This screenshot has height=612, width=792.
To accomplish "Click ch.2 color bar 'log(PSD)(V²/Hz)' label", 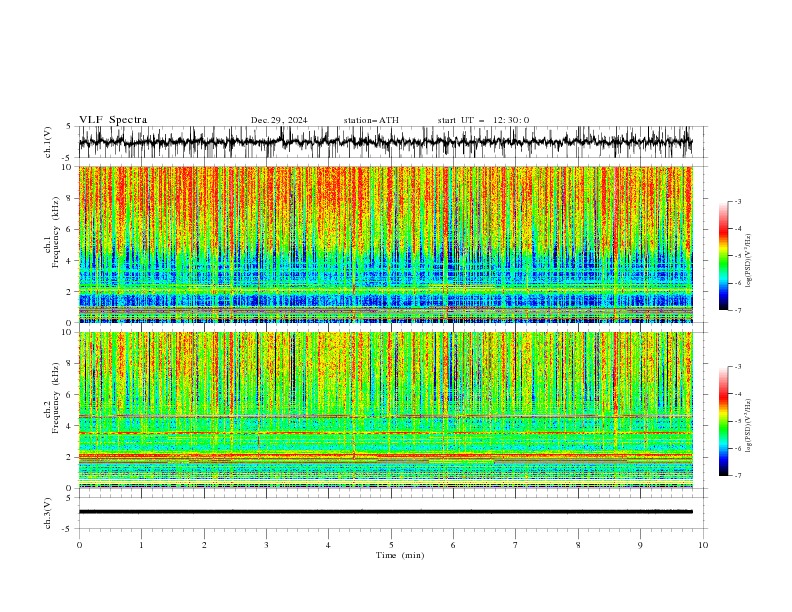I will coord(748,425).
